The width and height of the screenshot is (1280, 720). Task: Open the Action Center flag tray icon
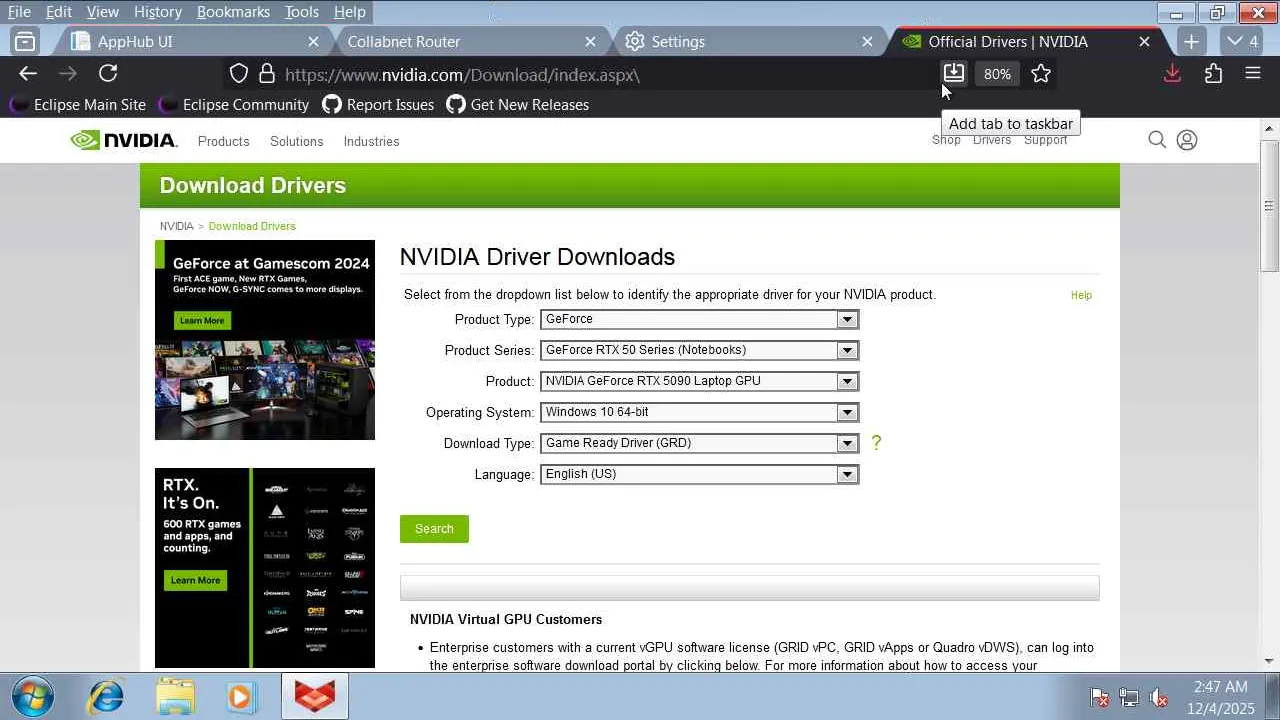coord(1099,697)
